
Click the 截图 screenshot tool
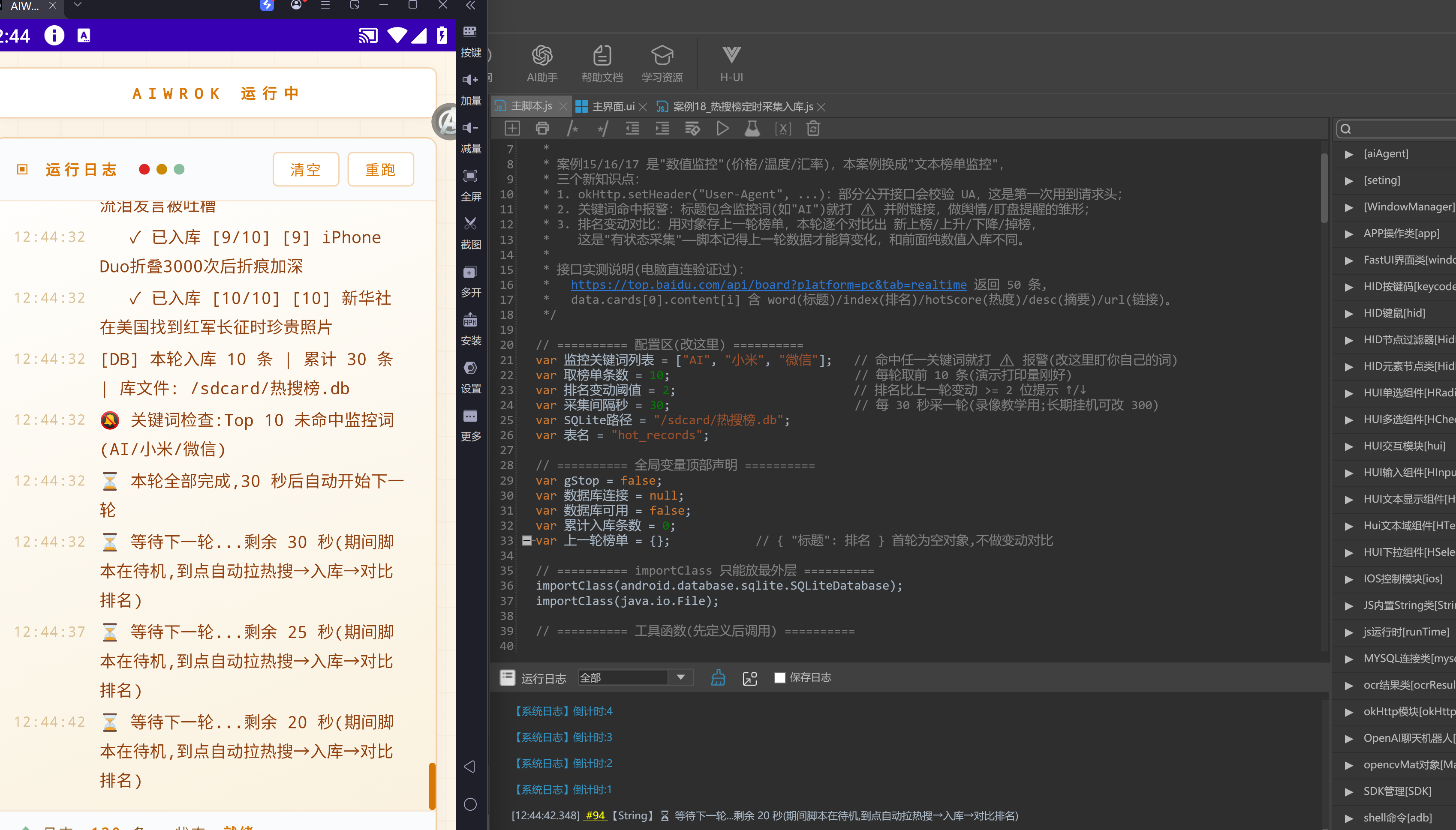[x=470, y=233]
